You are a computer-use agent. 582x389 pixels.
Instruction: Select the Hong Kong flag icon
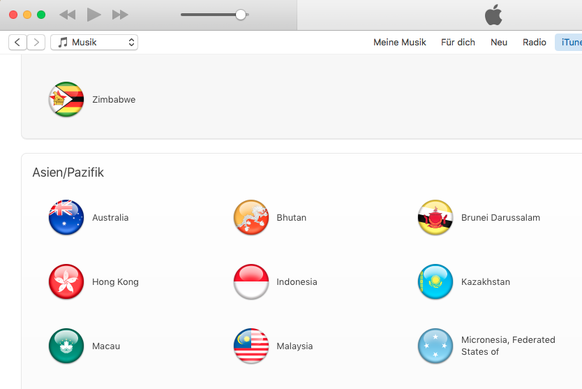coord(66,282)
